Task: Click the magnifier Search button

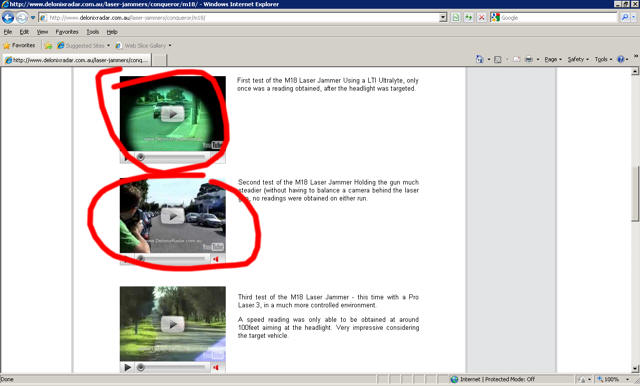Action: tap(624, 18)
